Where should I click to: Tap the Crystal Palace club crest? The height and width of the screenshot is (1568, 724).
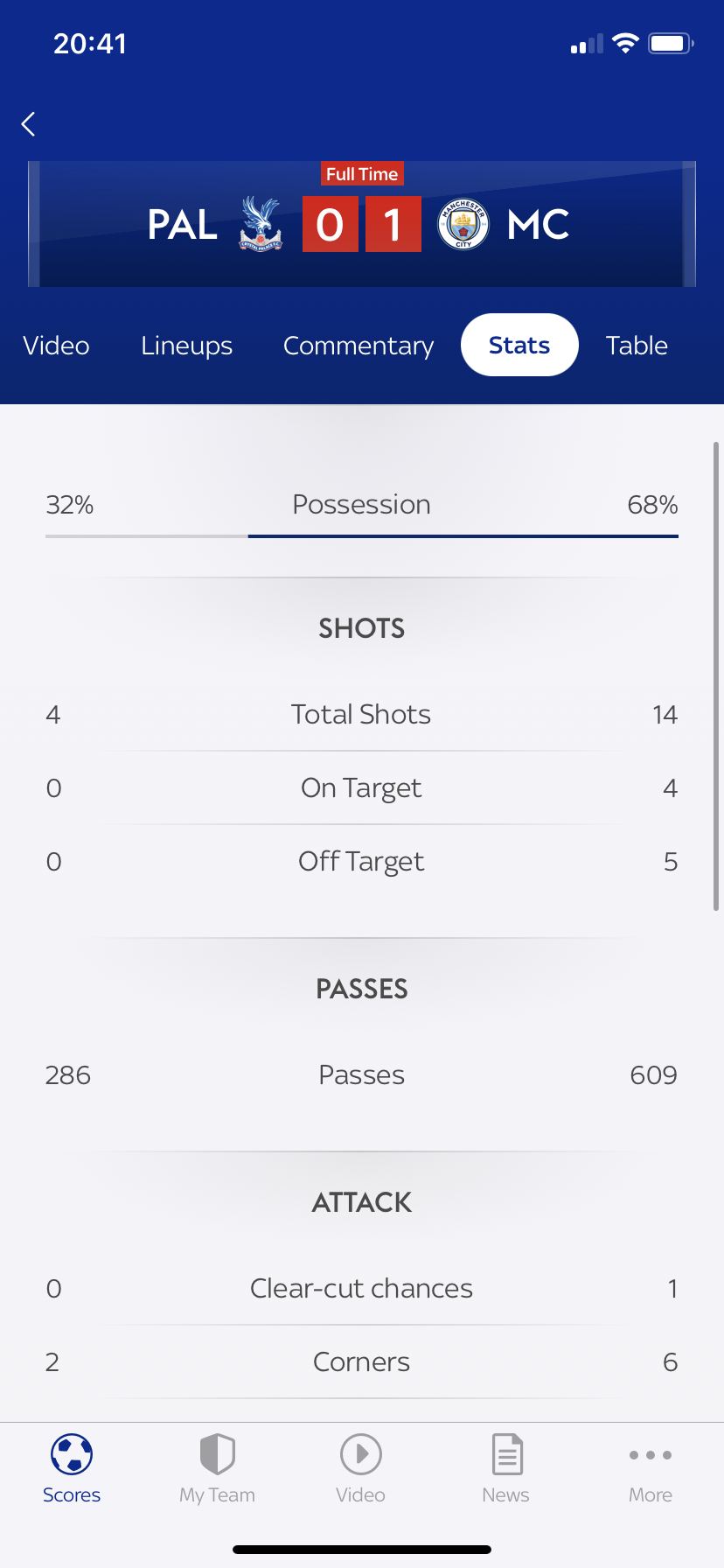click(x=261, y=225)
